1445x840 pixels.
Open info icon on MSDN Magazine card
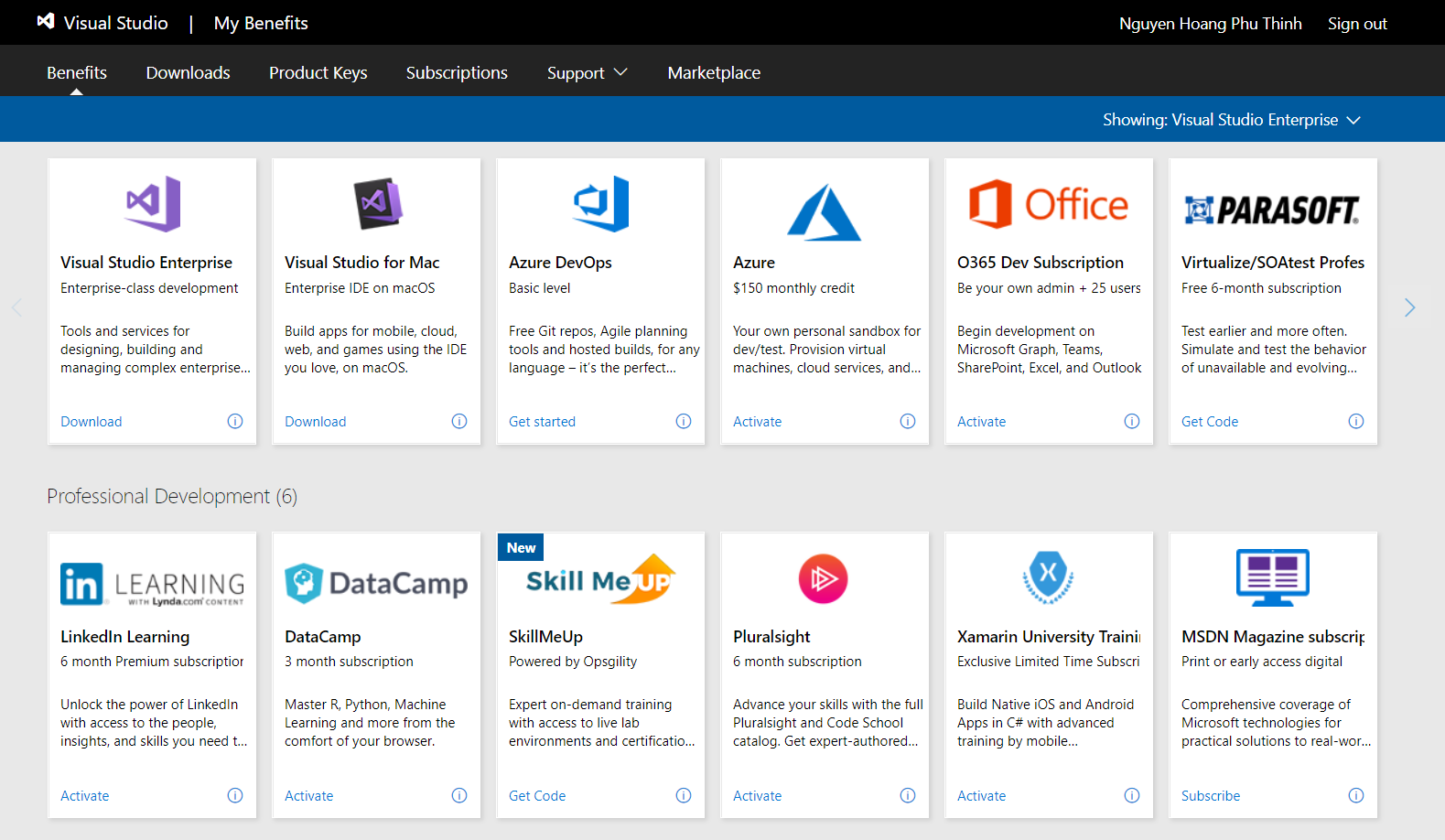point(1356,795)
